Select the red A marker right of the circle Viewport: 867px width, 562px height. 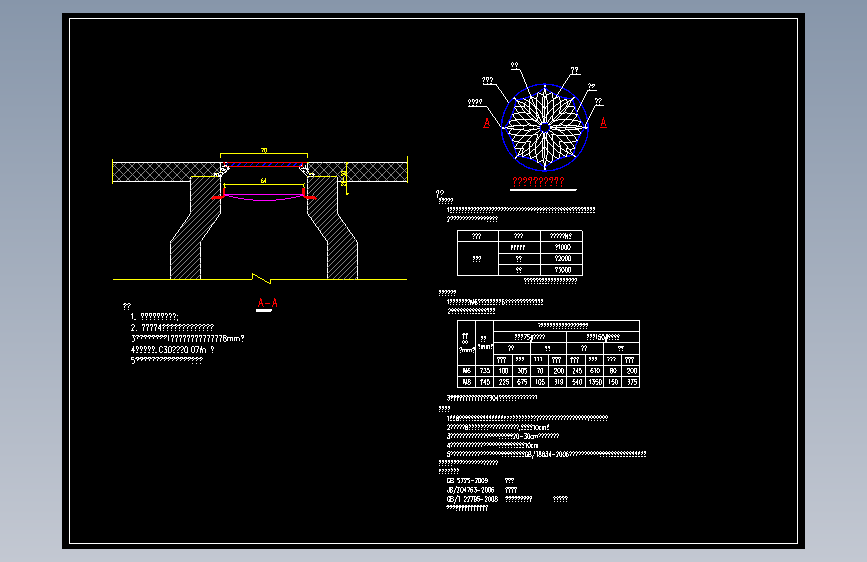point(603,123)
